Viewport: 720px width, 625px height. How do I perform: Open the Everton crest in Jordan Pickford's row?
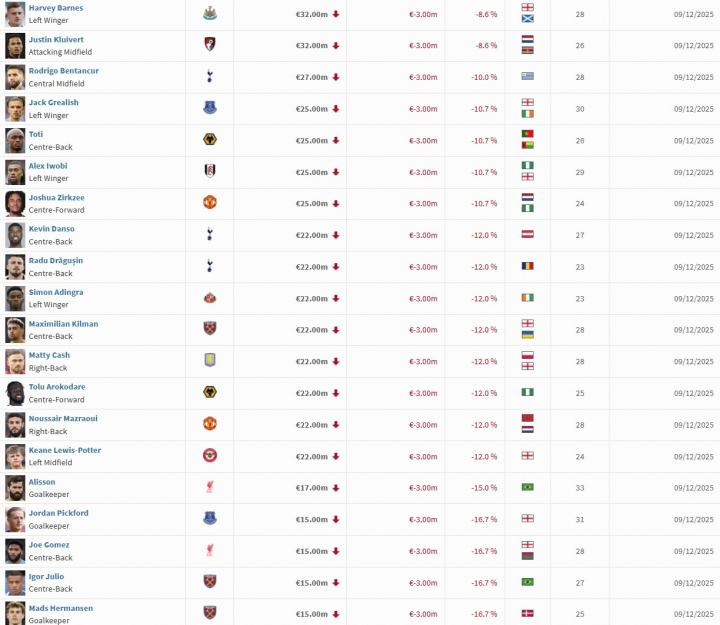tap(209, 519)
